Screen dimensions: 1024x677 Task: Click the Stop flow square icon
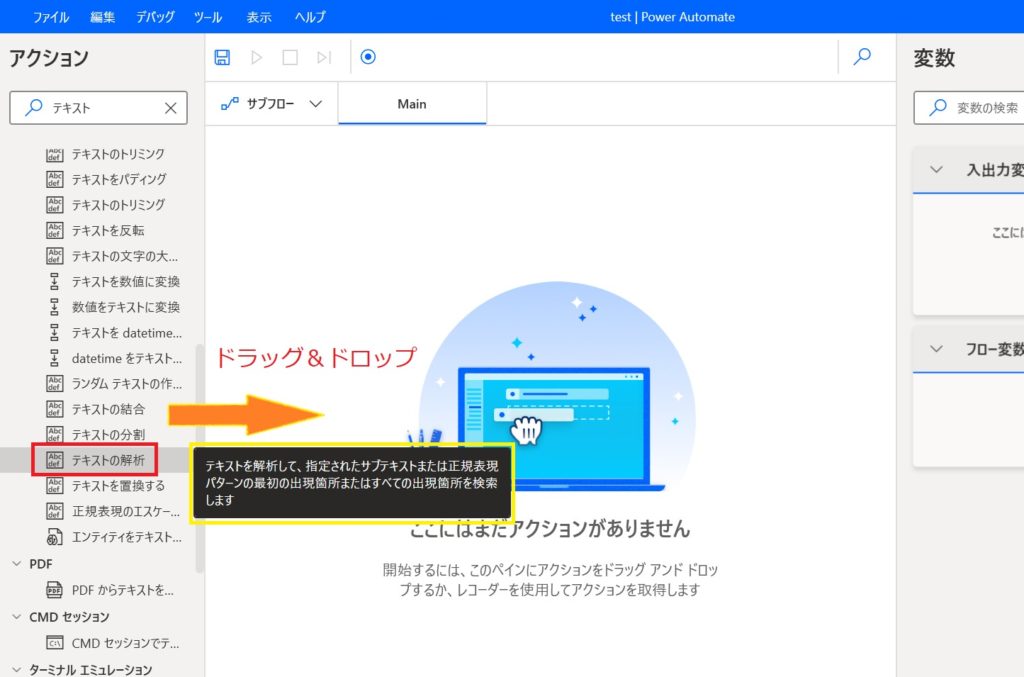pyautogui.click(x=290, y=57)
